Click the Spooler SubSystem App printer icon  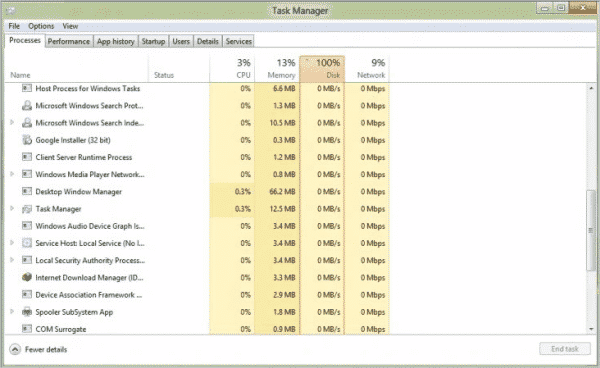pyautogui.click(x=27, y=312)
